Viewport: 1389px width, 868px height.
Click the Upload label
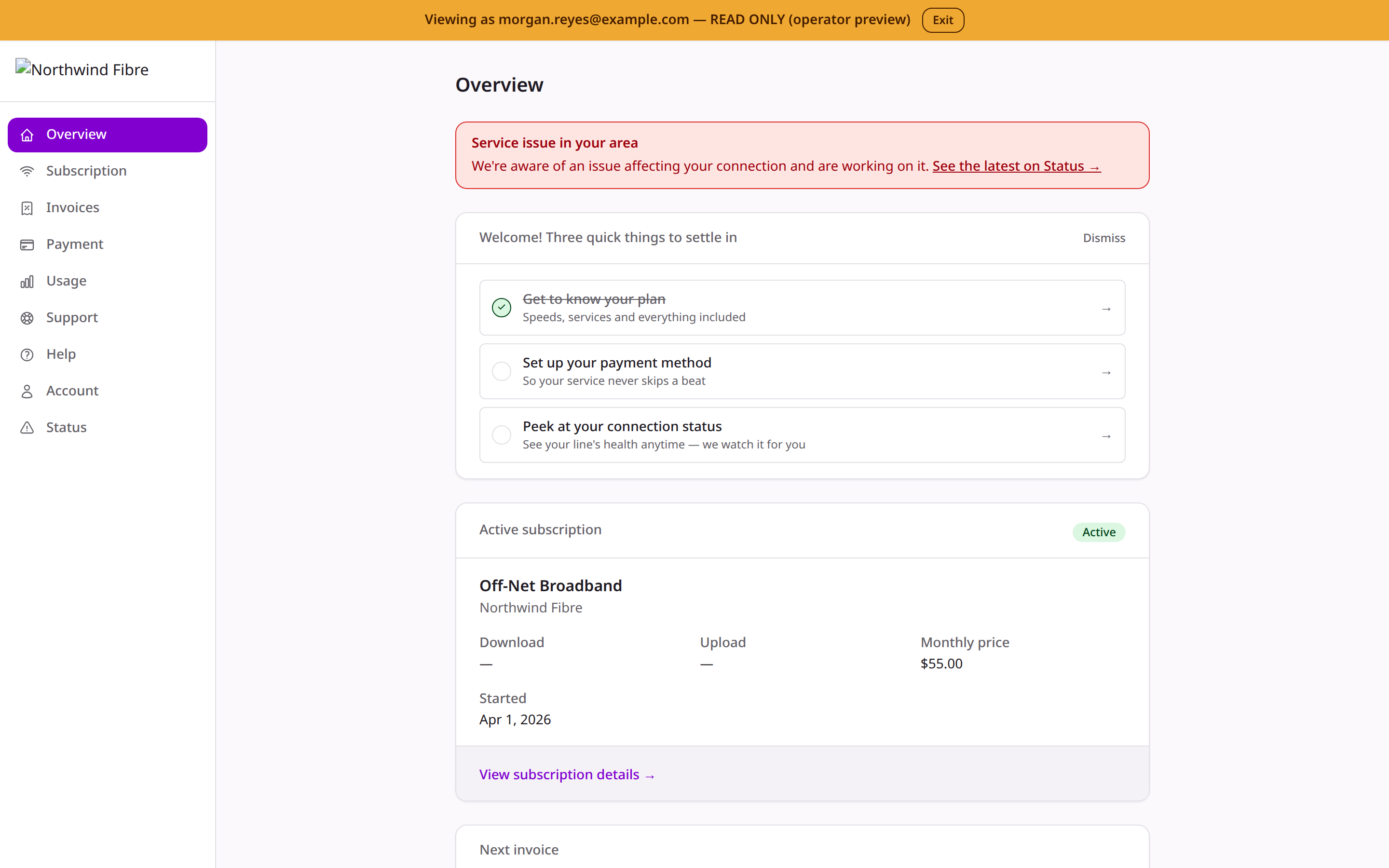[722, 642]
